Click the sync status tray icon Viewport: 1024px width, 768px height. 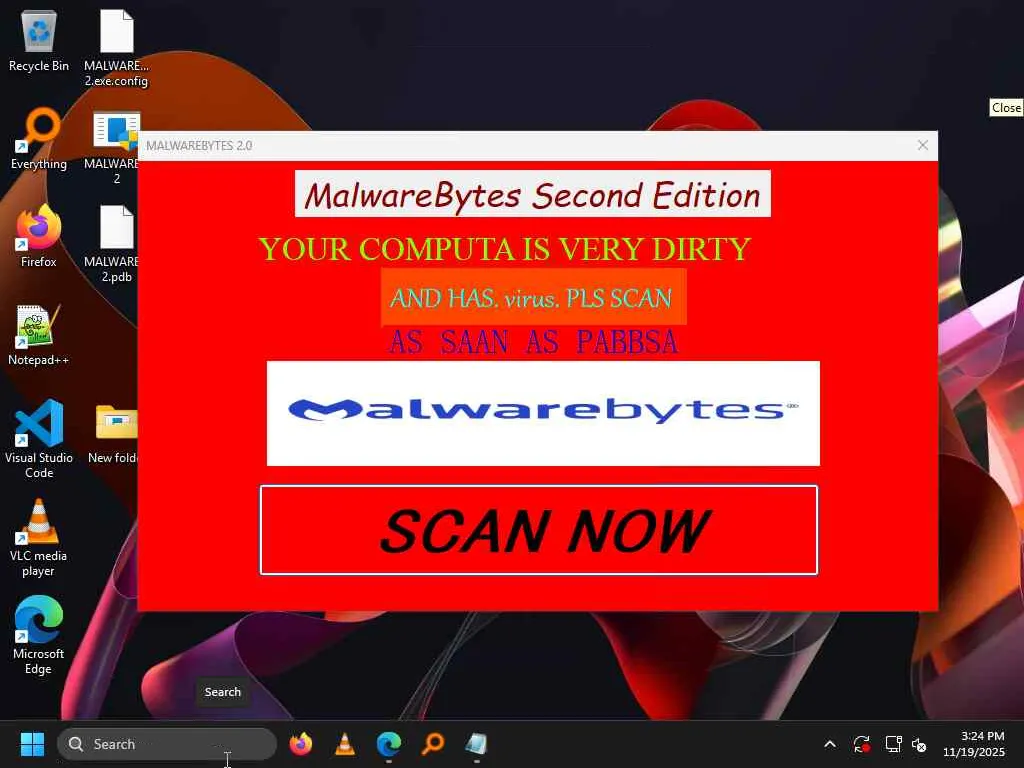[x=861, y=744]
